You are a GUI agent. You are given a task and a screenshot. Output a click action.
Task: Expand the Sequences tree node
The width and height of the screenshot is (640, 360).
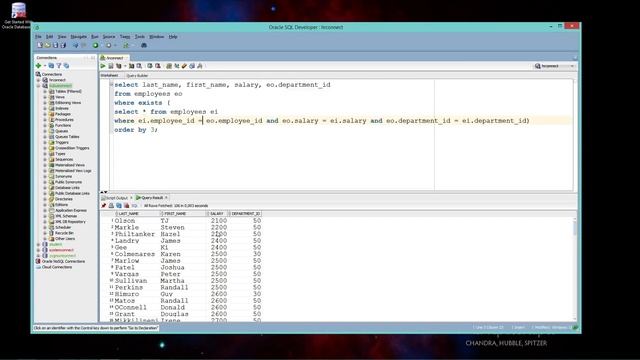45,160
